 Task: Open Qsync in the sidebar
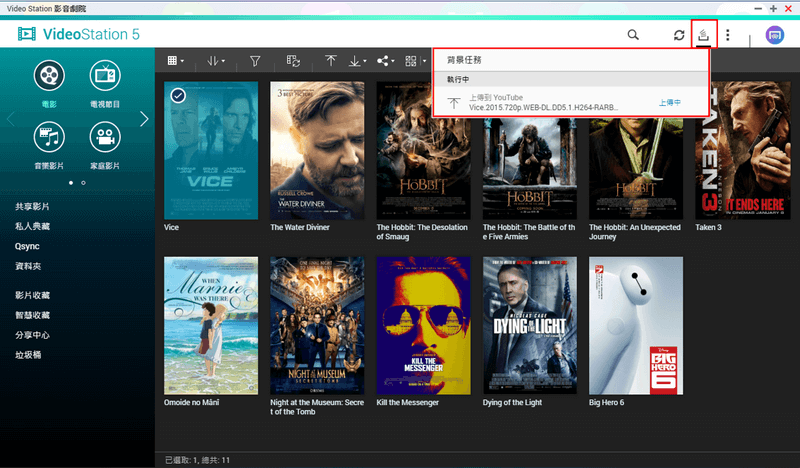27,246
